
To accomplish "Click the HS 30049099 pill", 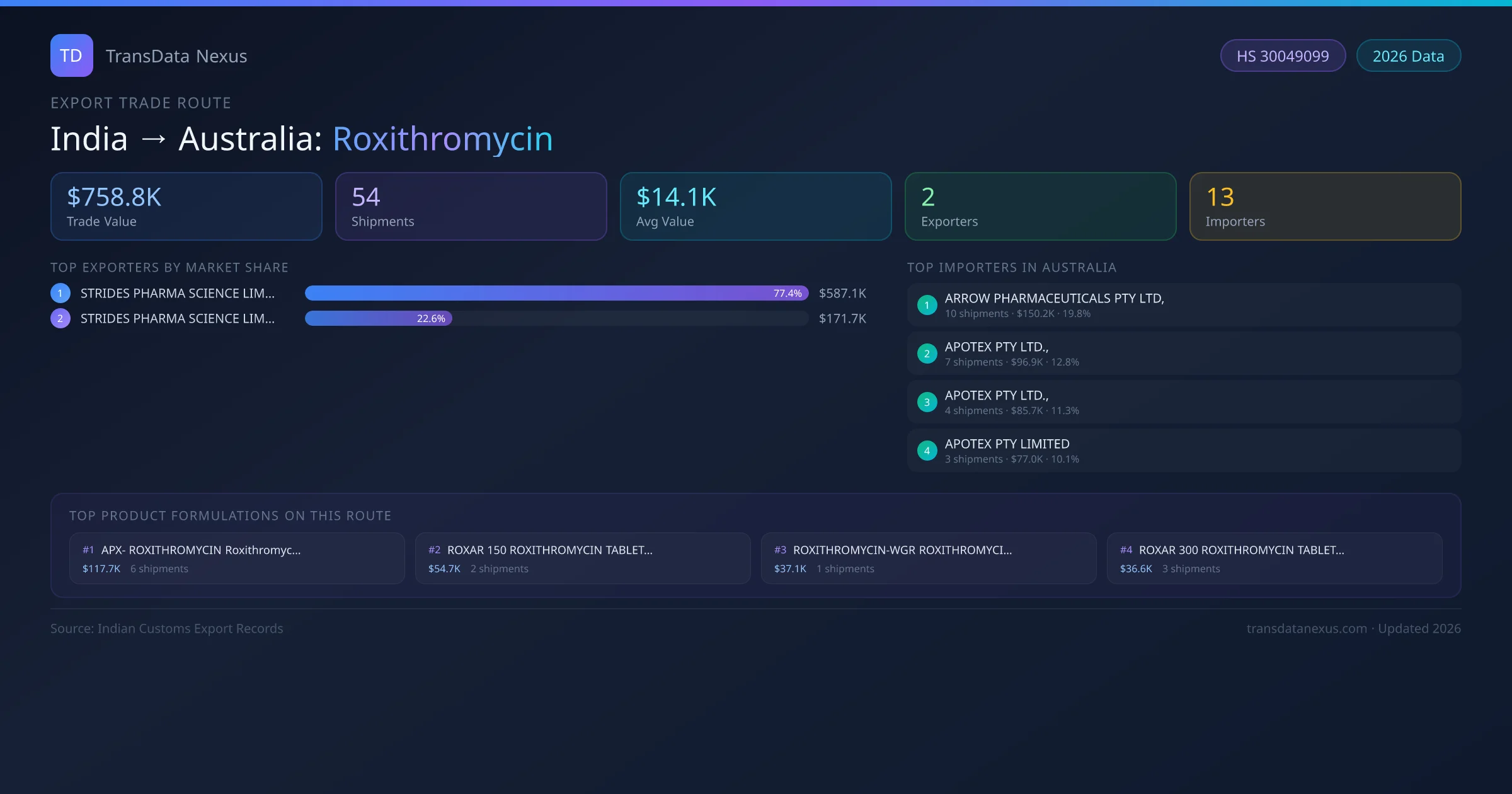I will [1283, 56].
